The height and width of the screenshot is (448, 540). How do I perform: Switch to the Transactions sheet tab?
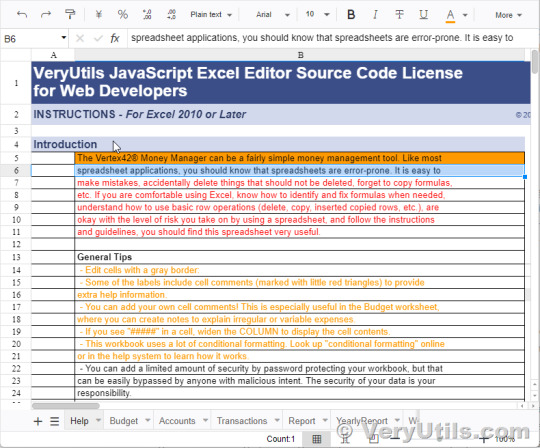click(x=242, y=421)
